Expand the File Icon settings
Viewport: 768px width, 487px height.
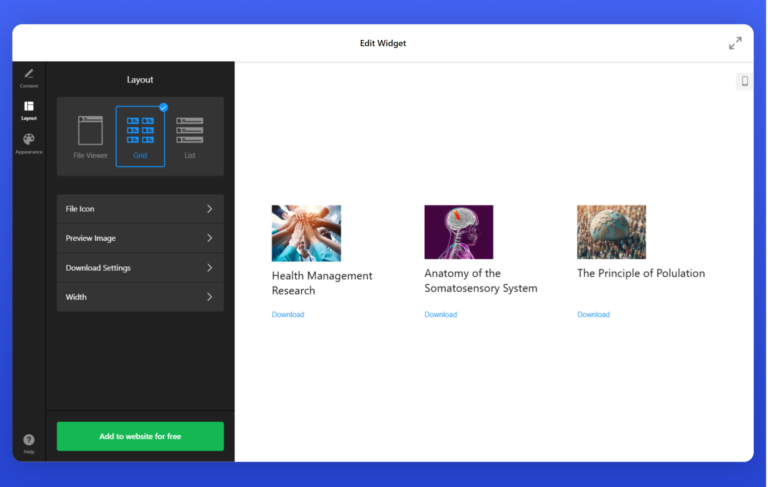pos(140,209)
